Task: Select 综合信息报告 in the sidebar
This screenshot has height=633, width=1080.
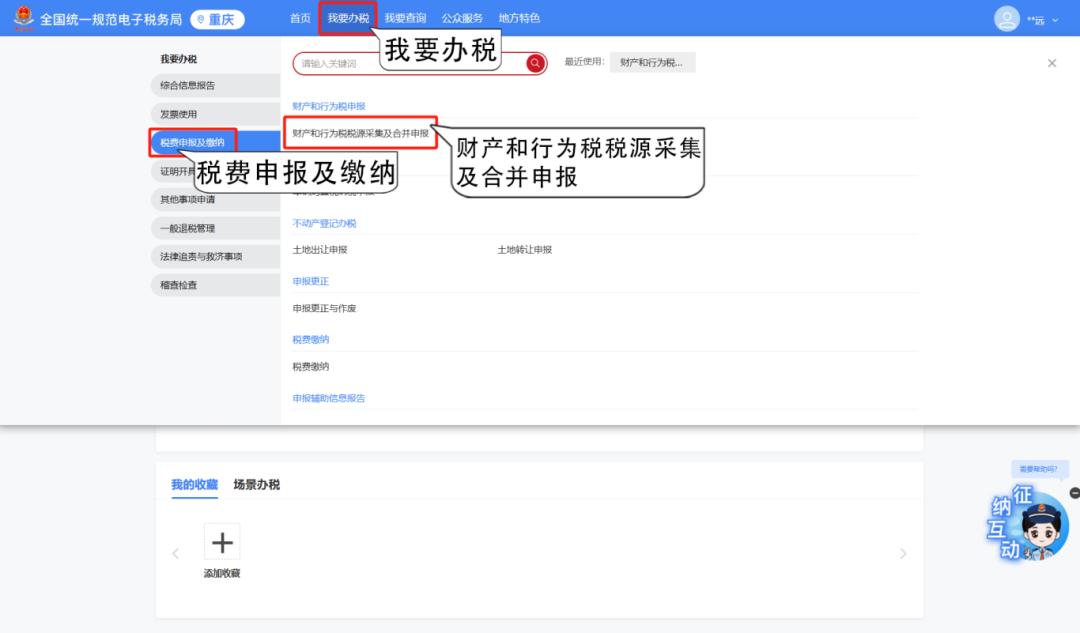Action: pyautogui.click(x=188, y=86)
